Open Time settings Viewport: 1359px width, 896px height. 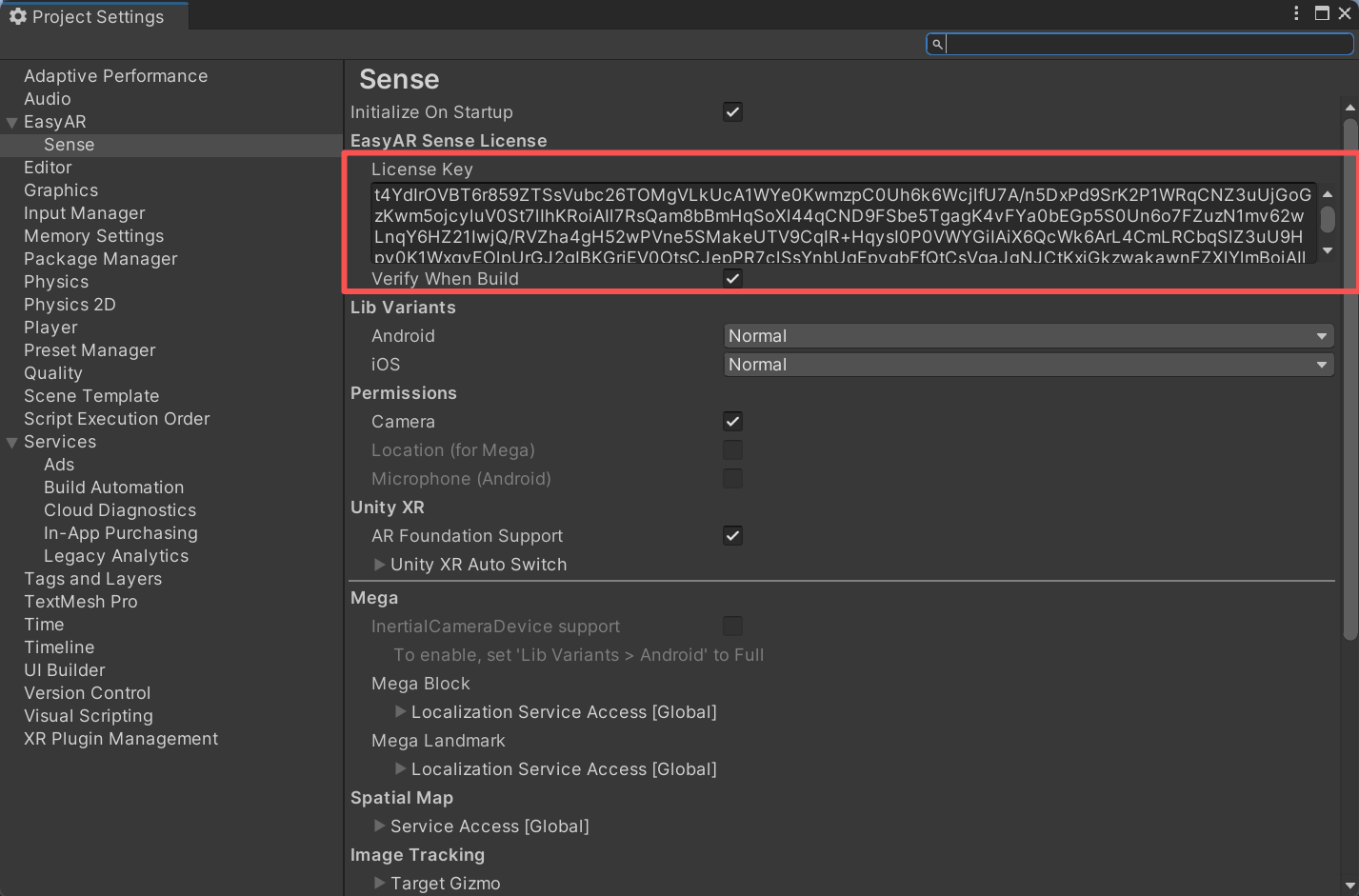(x=44, y=625)
